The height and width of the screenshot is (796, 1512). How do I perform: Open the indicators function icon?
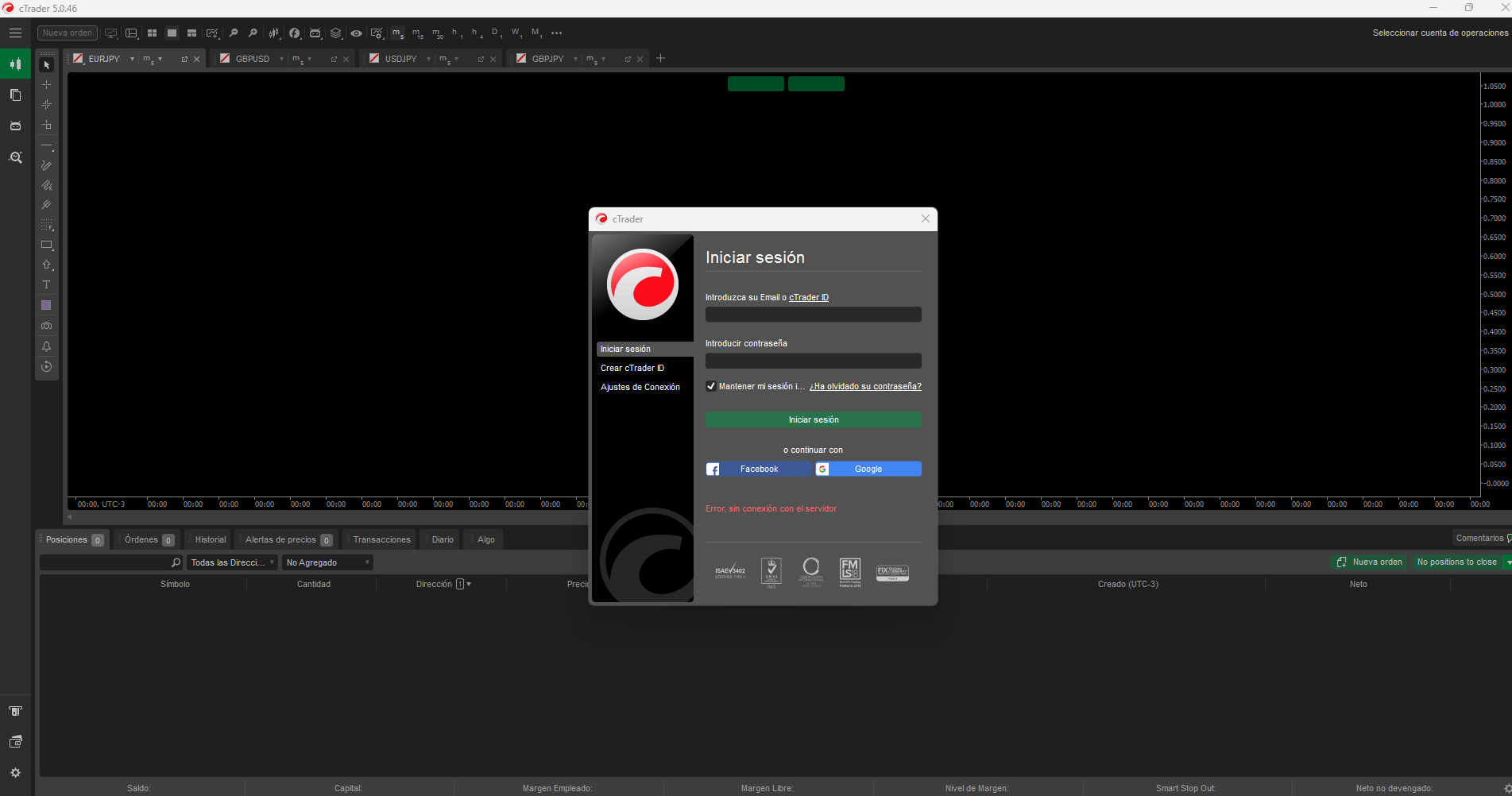coord(295,33)
